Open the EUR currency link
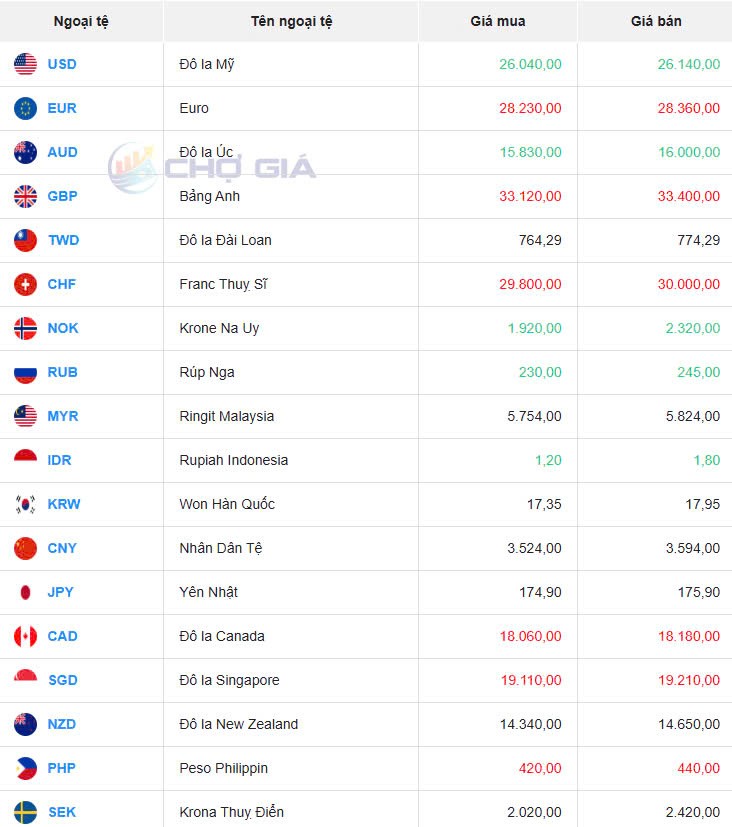732x827 pixels. tap(60, 108)
